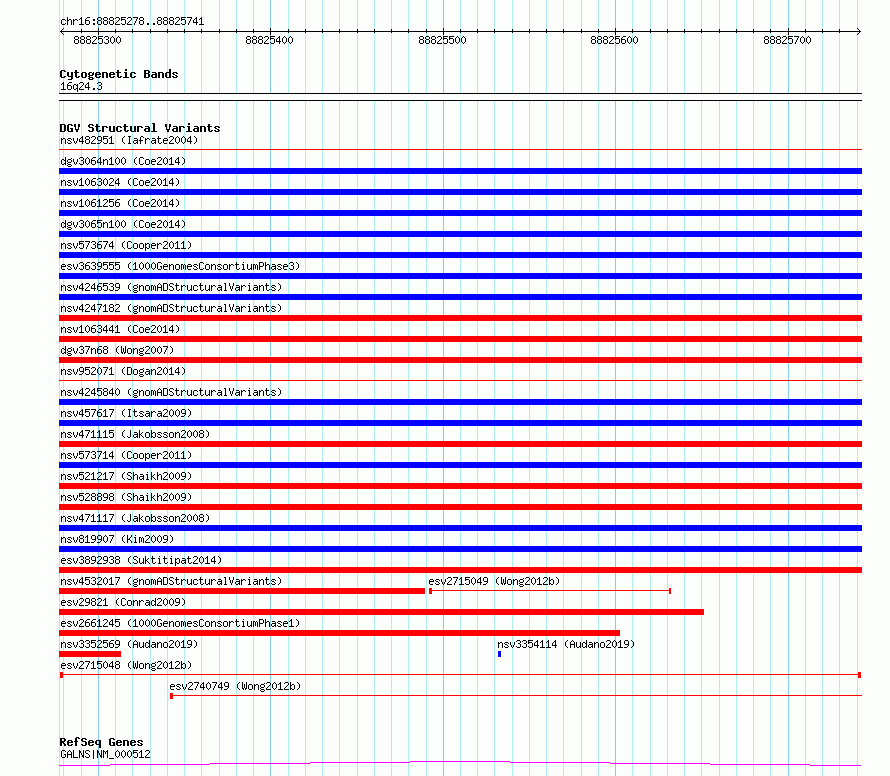Select nsv471115 (Jakobsson2008) variant
This screenshot has width=890, height=776.
pyautogui.click(x=135, y=434)
